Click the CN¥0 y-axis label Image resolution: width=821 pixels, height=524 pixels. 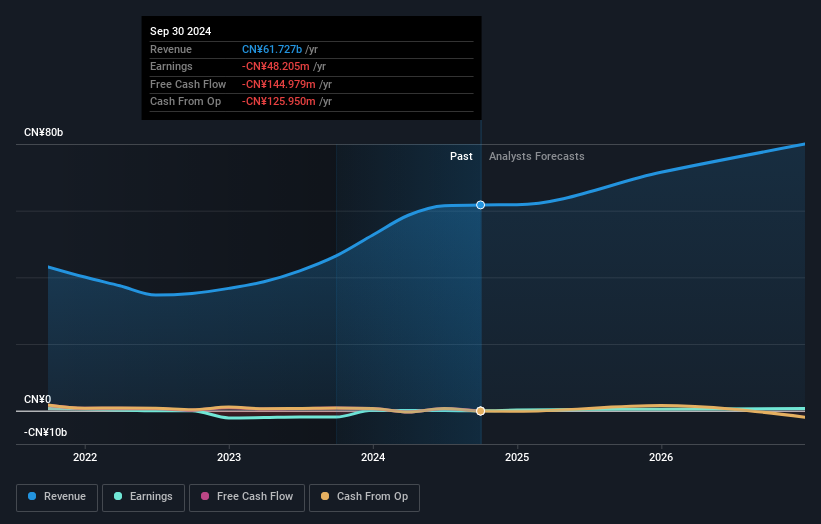pyautogui.click(x=38, y=399)
